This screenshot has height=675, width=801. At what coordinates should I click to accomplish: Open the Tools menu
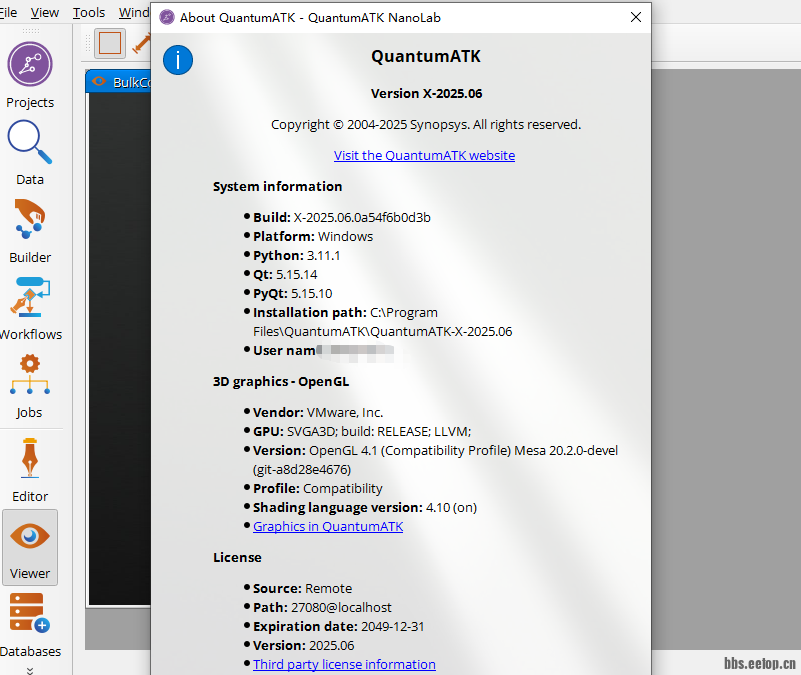coord(89,13)
